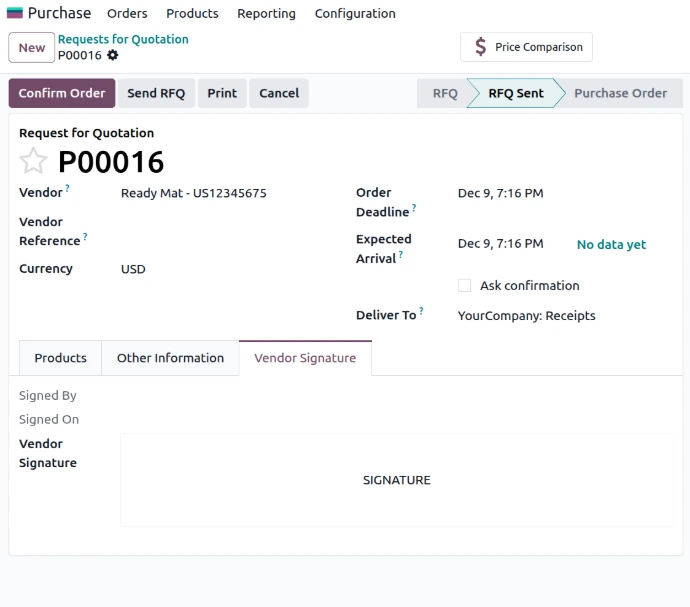Click the Confirm Order button

[62, 93]
